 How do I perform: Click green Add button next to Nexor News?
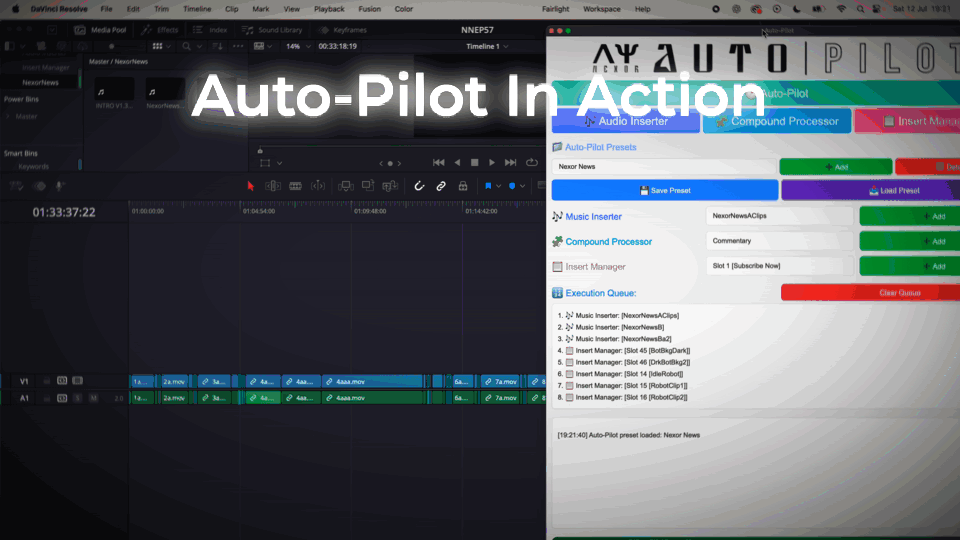(836, 167)
